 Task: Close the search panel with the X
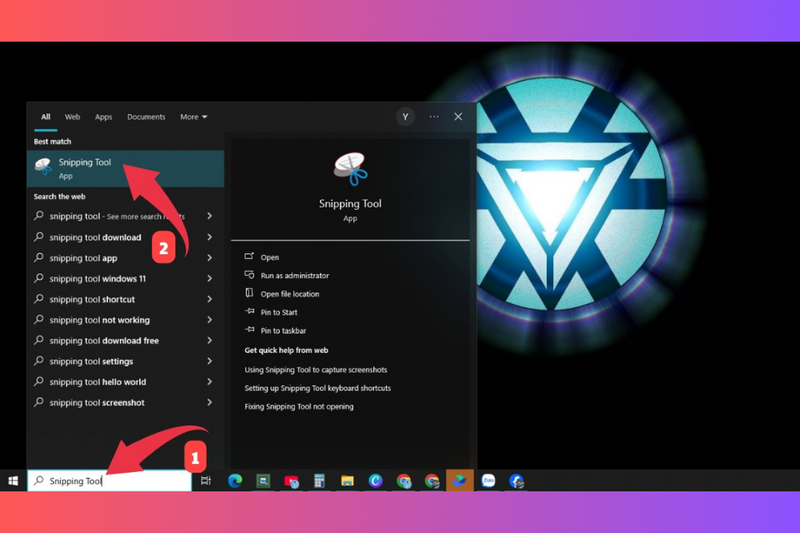(458, 117)
